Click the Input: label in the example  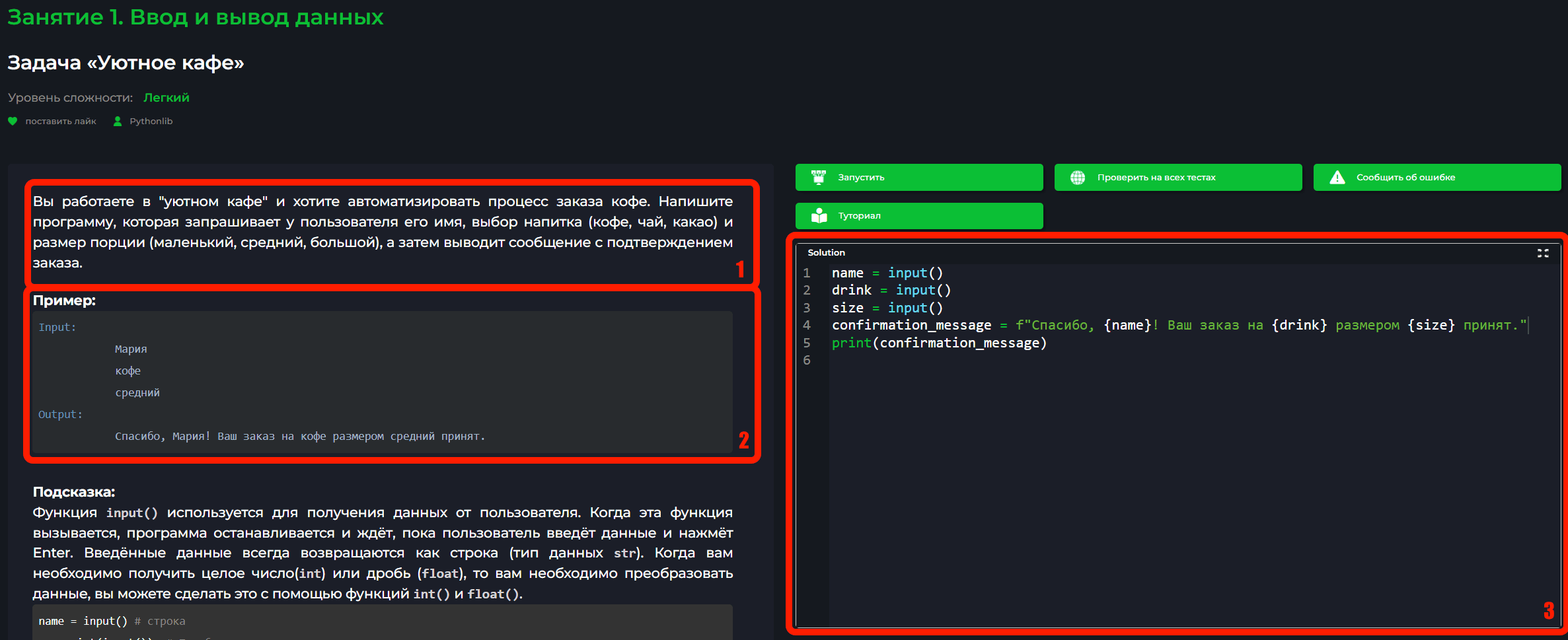tap(57, 327)
